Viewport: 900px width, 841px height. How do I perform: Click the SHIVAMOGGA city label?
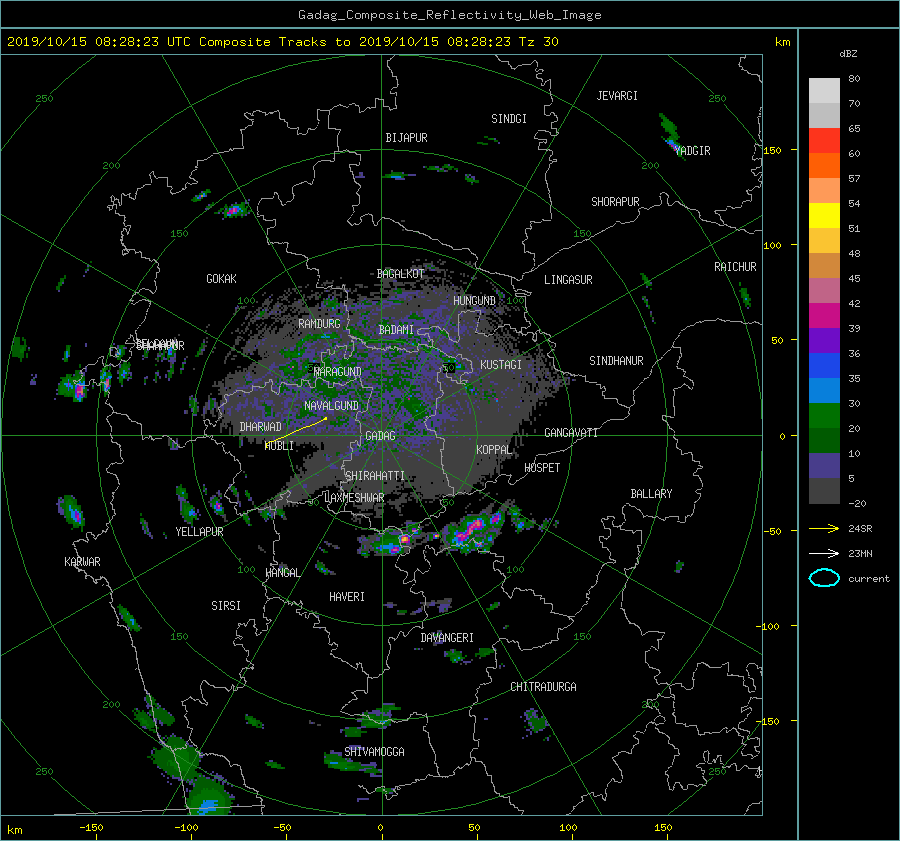374,751
